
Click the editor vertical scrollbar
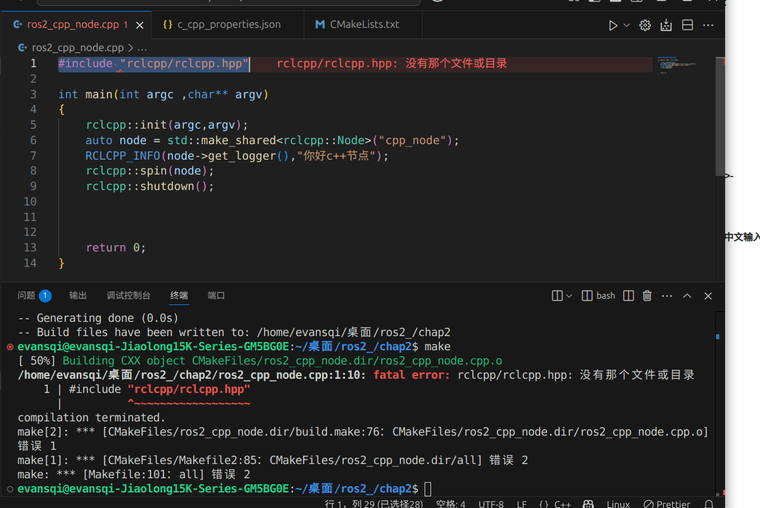[x=720, y=116]
